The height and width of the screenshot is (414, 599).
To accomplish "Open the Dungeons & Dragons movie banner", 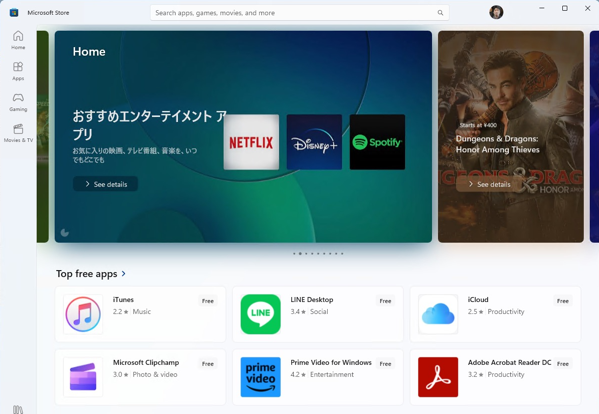I will pos(511,136).
